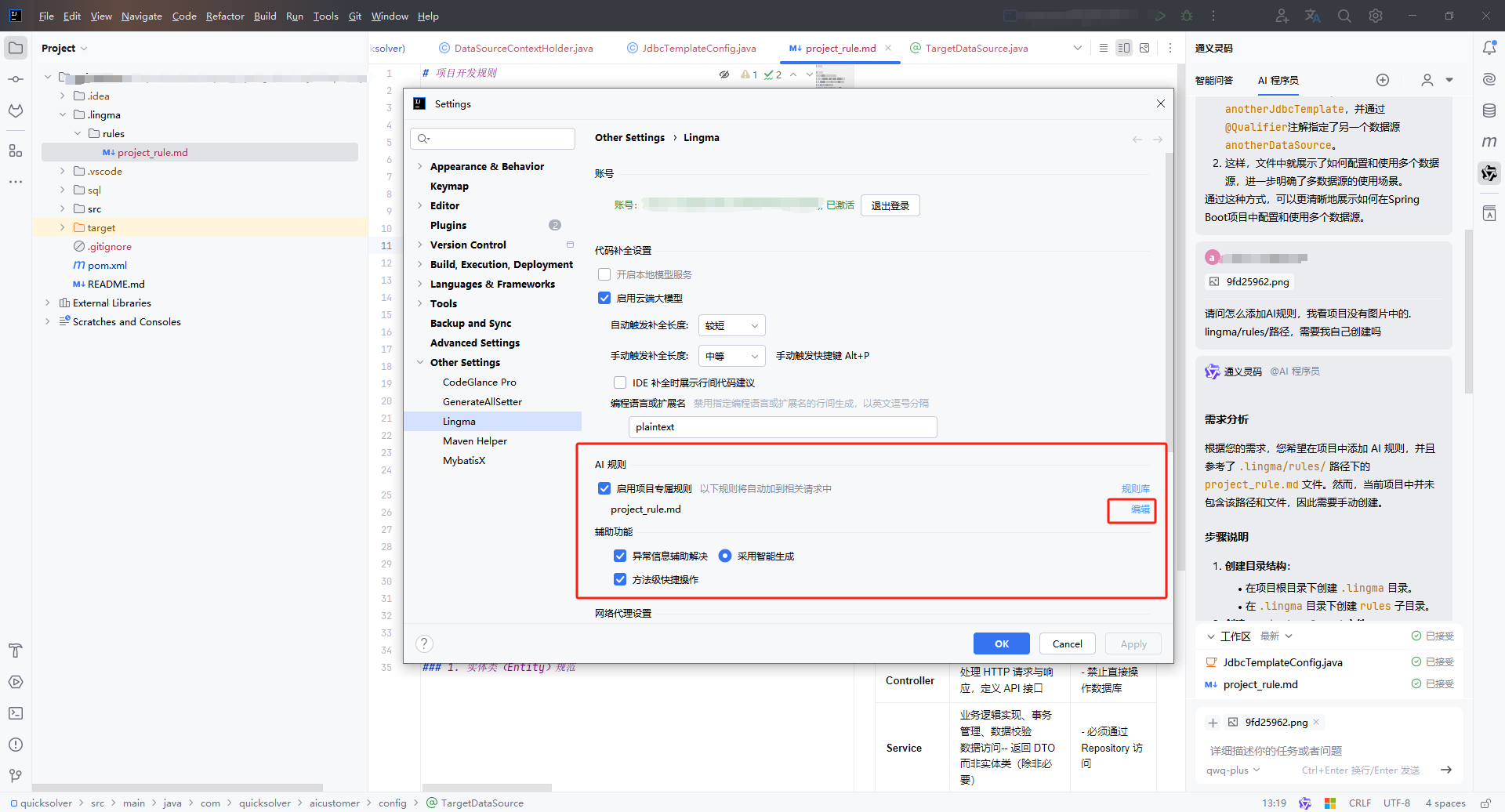Open the qwq-plus model selector

click(1233, 770)
